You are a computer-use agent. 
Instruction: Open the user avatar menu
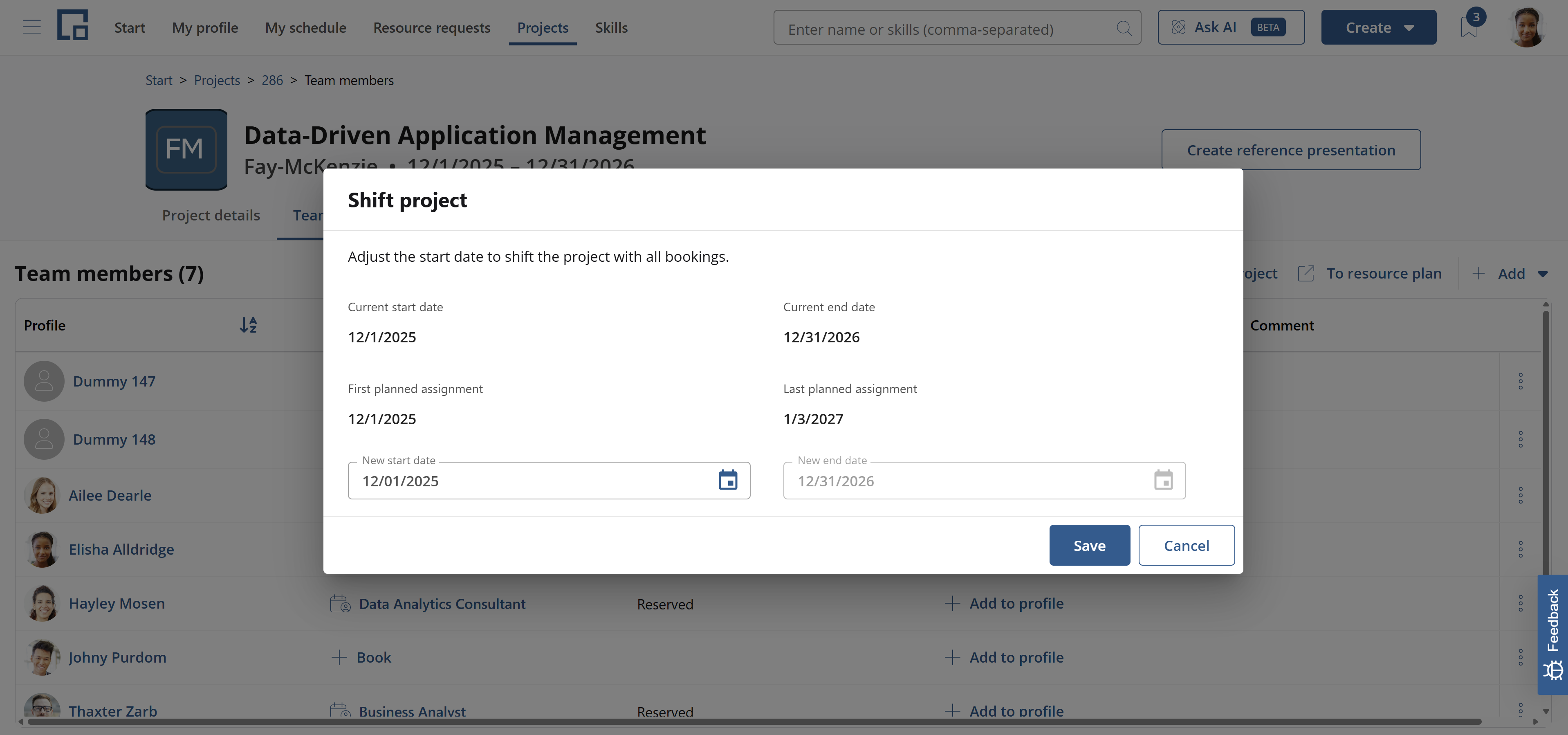coord(1527,27)
